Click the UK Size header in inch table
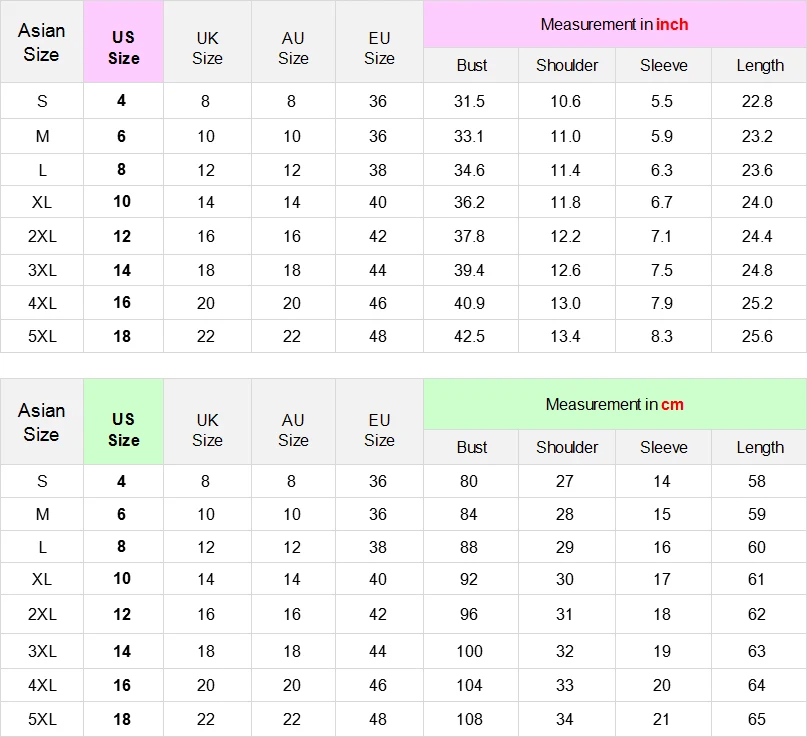Viewport: 807px width, 737px height. coord(207,48)
